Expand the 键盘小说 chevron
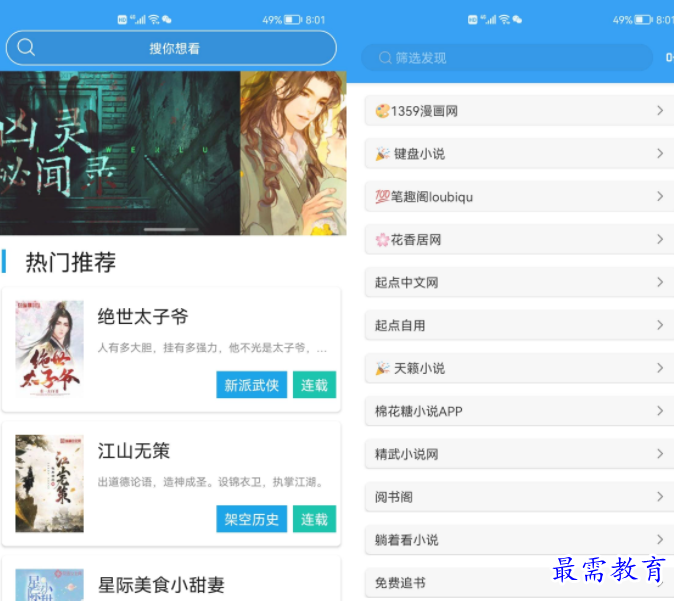 coord(660,153)
